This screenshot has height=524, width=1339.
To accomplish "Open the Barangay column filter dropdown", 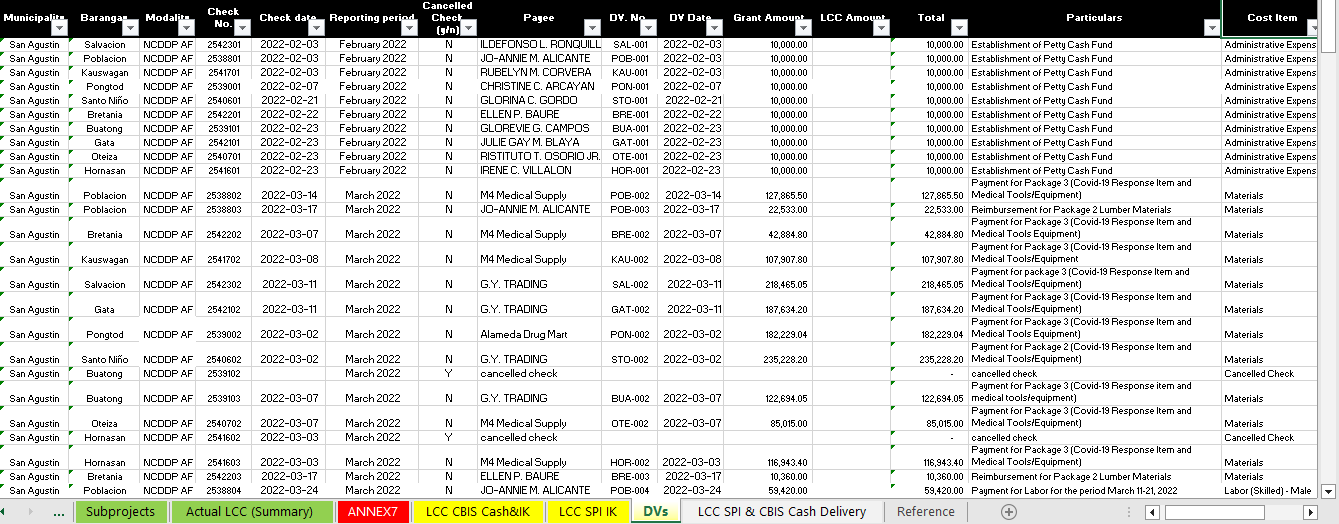I will click(x=132, y=29).
